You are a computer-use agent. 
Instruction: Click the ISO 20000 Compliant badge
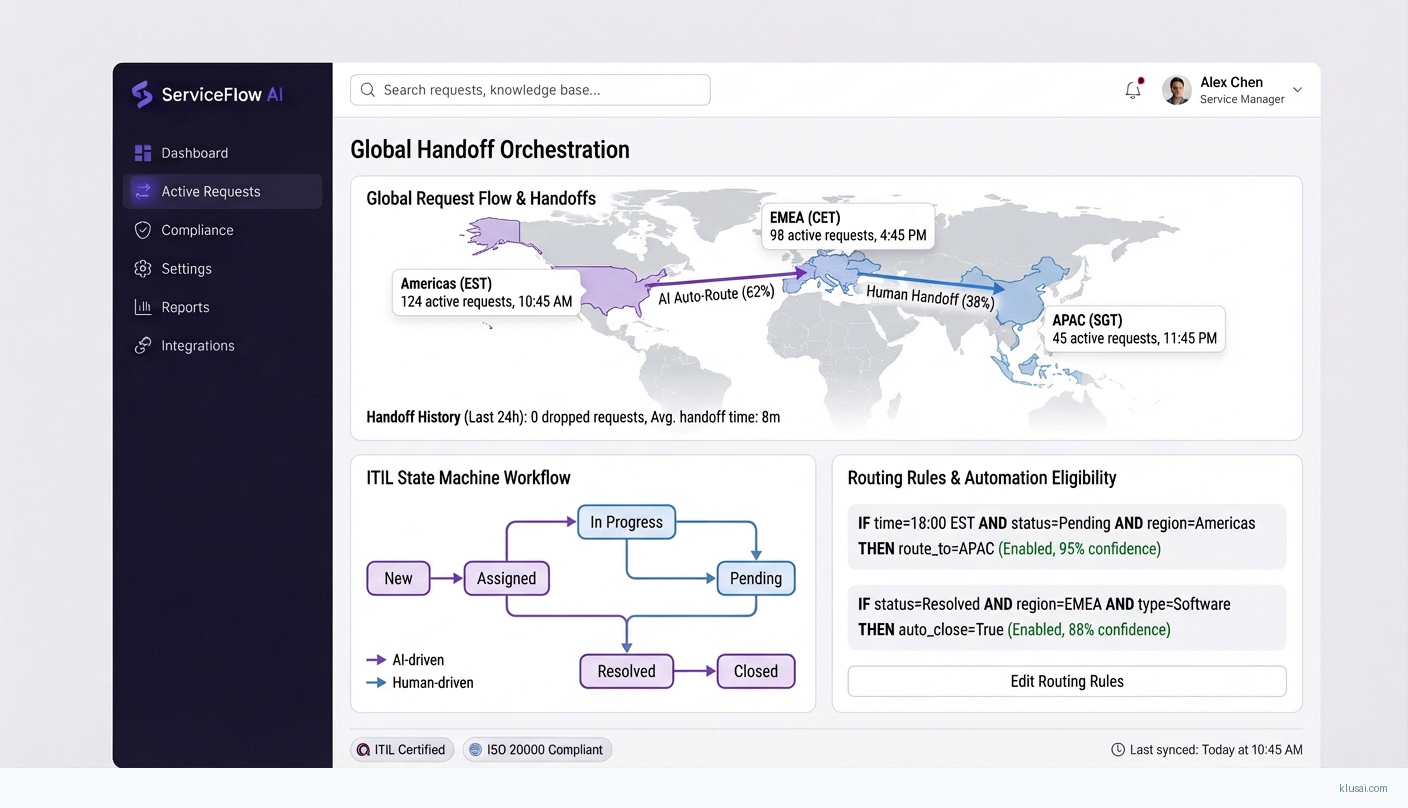click(537, 750)
